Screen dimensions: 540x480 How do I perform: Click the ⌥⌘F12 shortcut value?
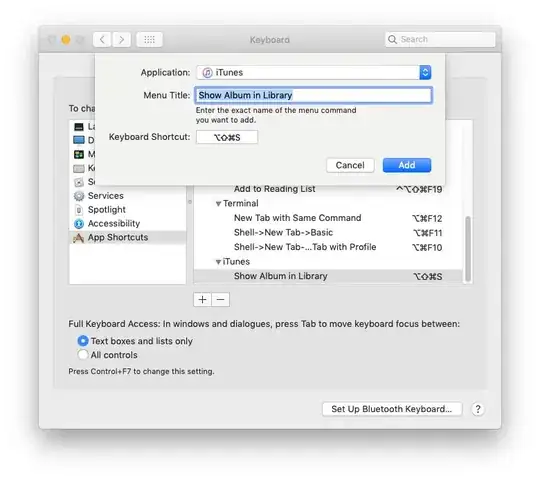pyautogui.click(x=427, y=218)
